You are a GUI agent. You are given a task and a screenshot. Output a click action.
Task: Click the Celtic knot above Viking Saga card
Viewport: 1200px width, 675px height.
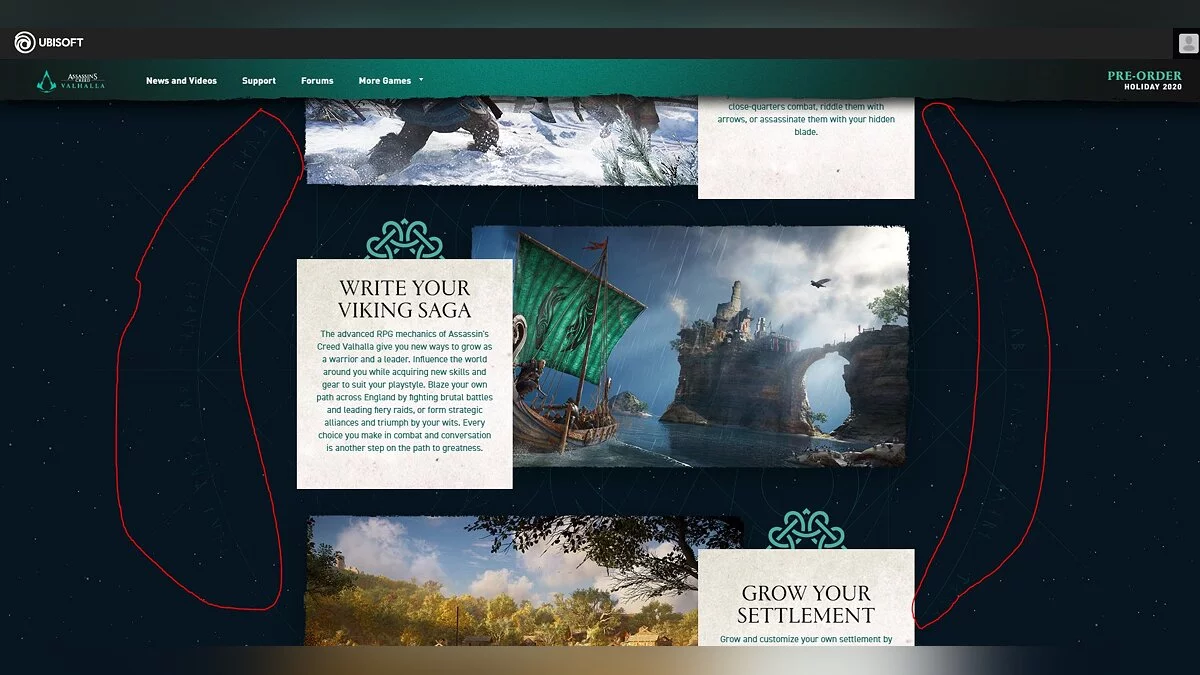tap(405, 240)
